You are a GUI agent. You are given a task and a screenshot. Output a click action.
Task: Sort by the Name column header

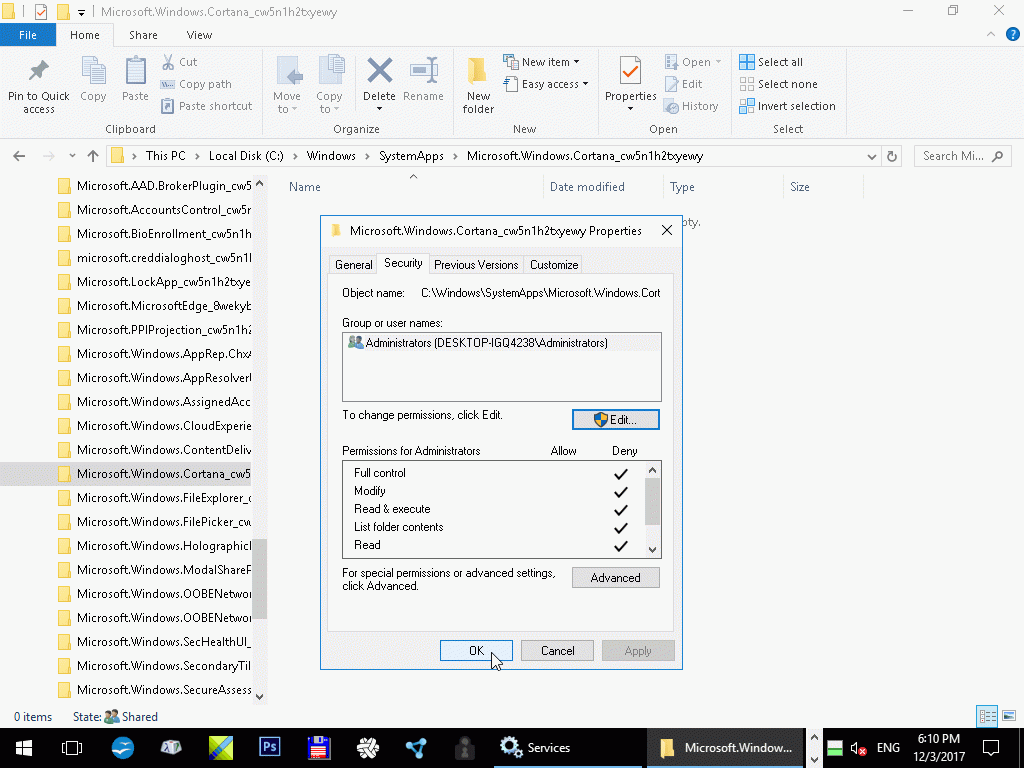coord(413,187)
